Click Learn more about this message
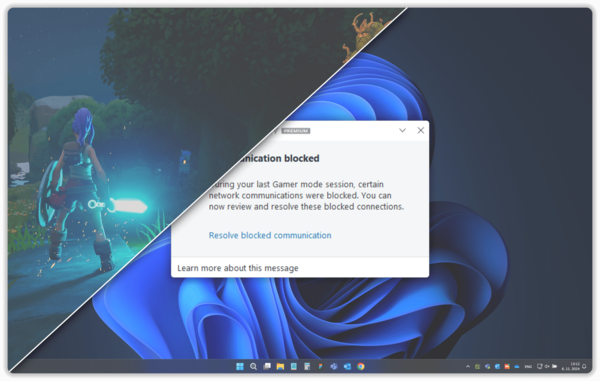This screenshot has height=381, width=600. coord(238,268)
